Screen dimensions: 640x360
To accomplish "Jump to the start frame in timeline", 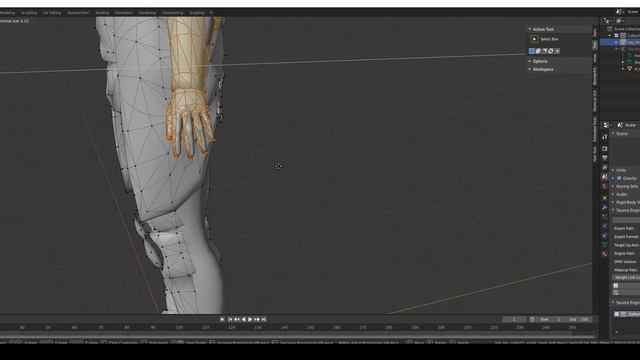I will pos(230,319).
